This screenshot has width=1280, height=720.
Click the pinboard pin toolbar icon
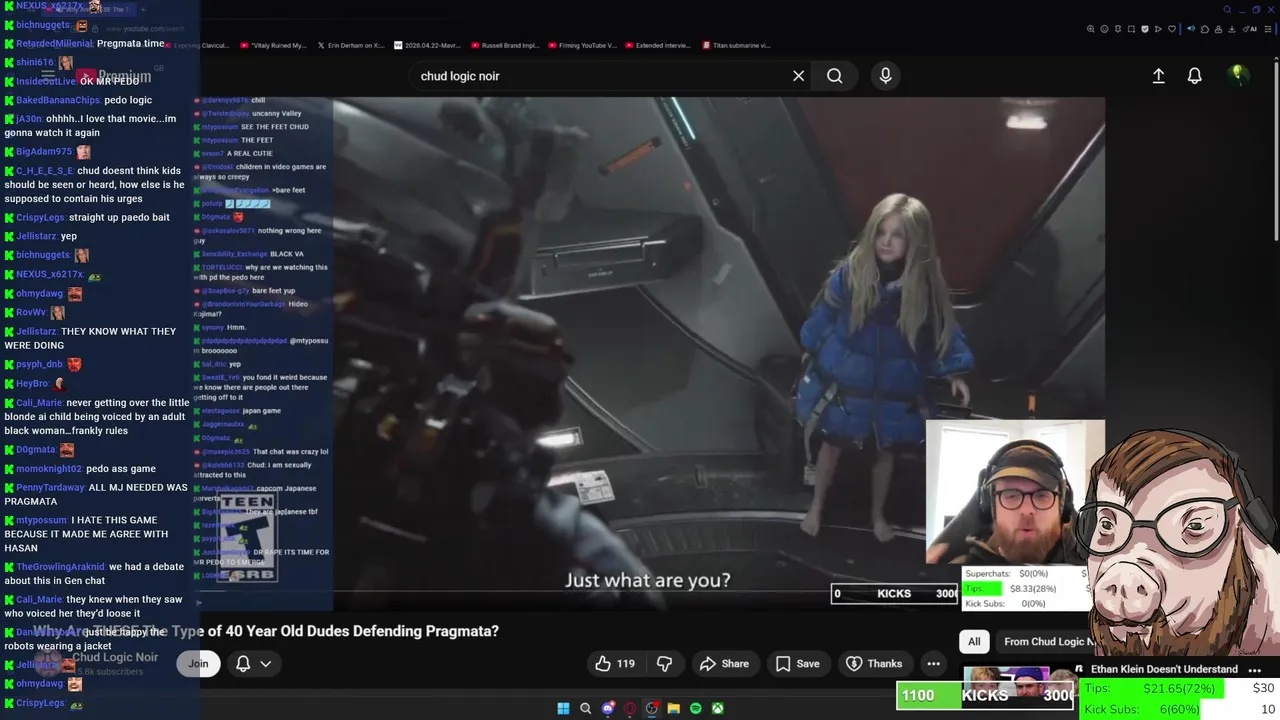[1118, 29]
